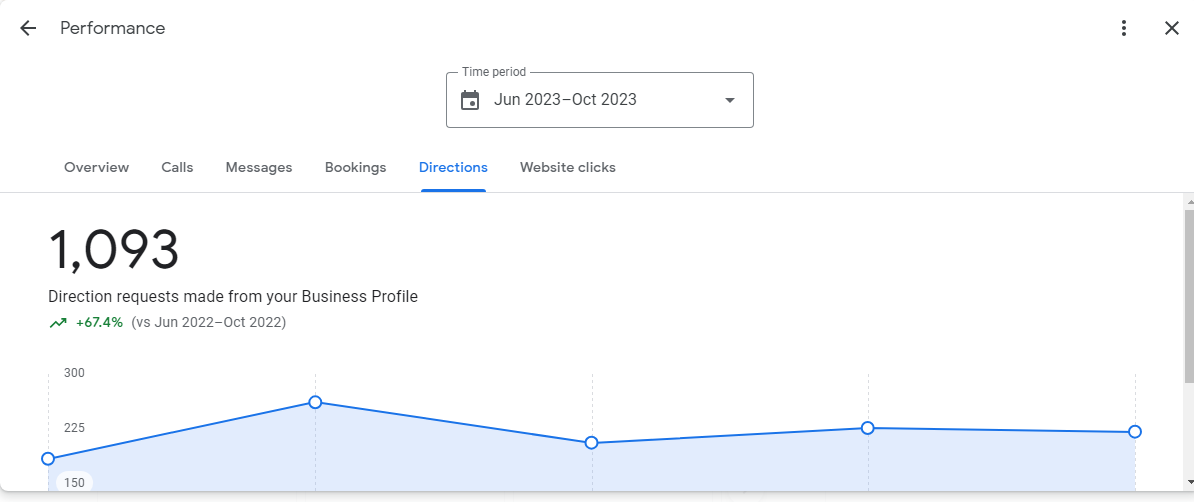Screen dimensions: 1194x502
Task: Open the Messages tab
Action: pos(259,168)
